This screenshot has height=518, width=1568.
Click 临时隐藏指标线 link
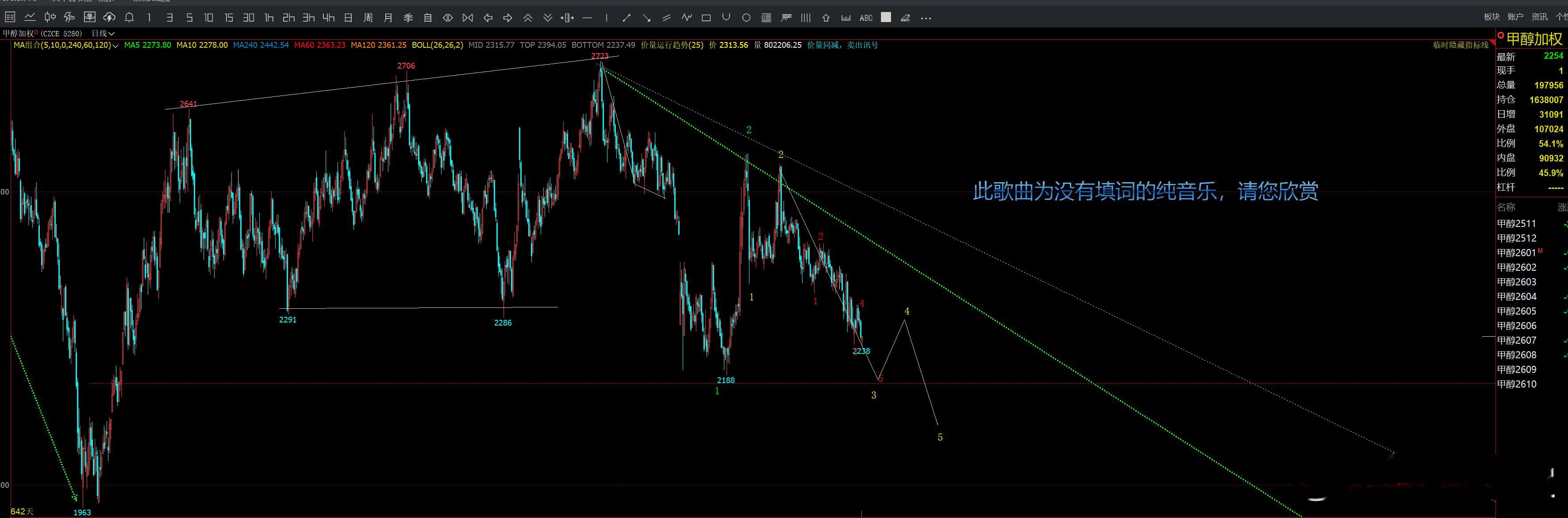[1460, 45]
